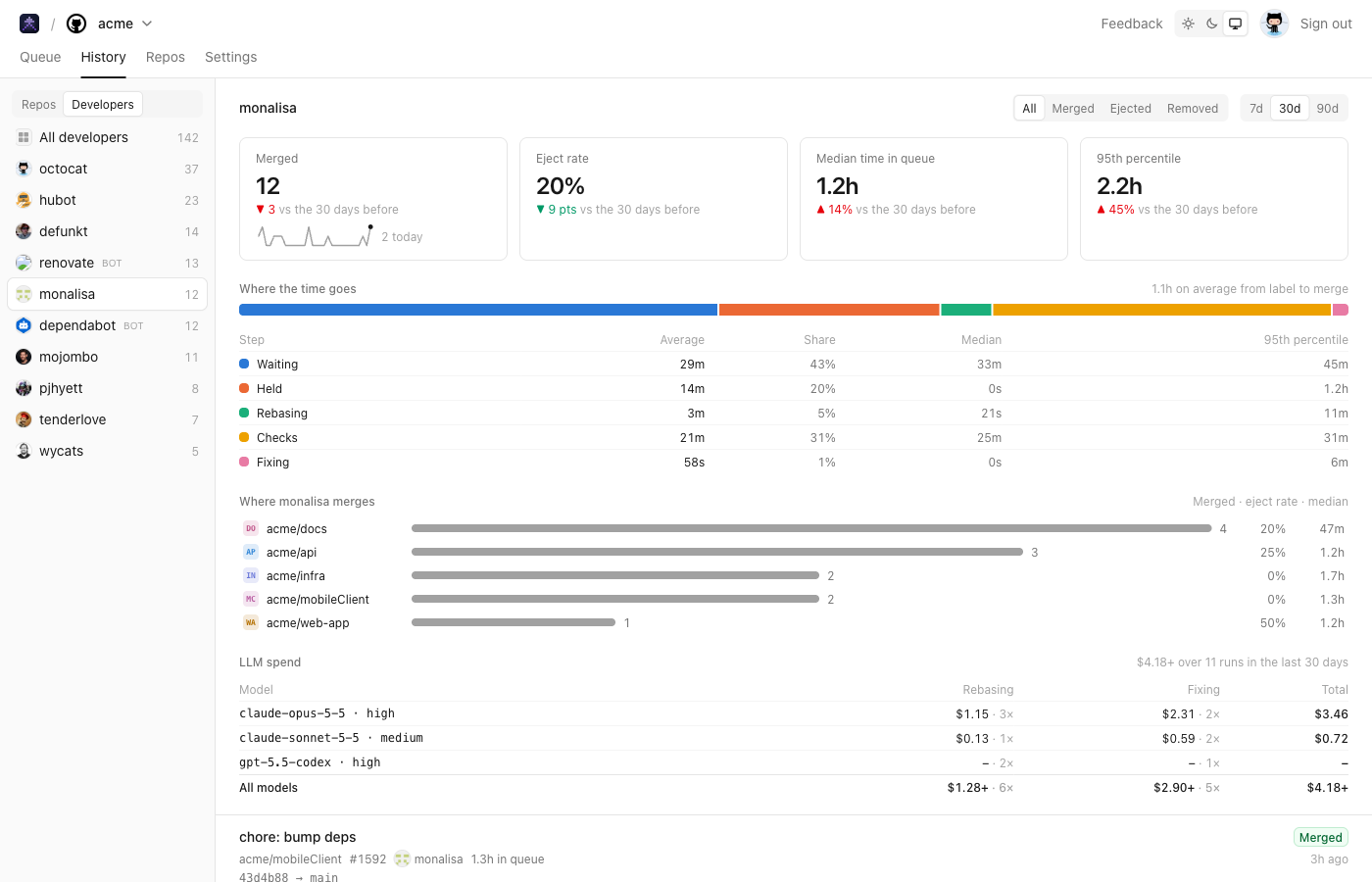Click wycats's avatar in developer list
Viewport: 1372px width, 882px height.
pos(24,451)
